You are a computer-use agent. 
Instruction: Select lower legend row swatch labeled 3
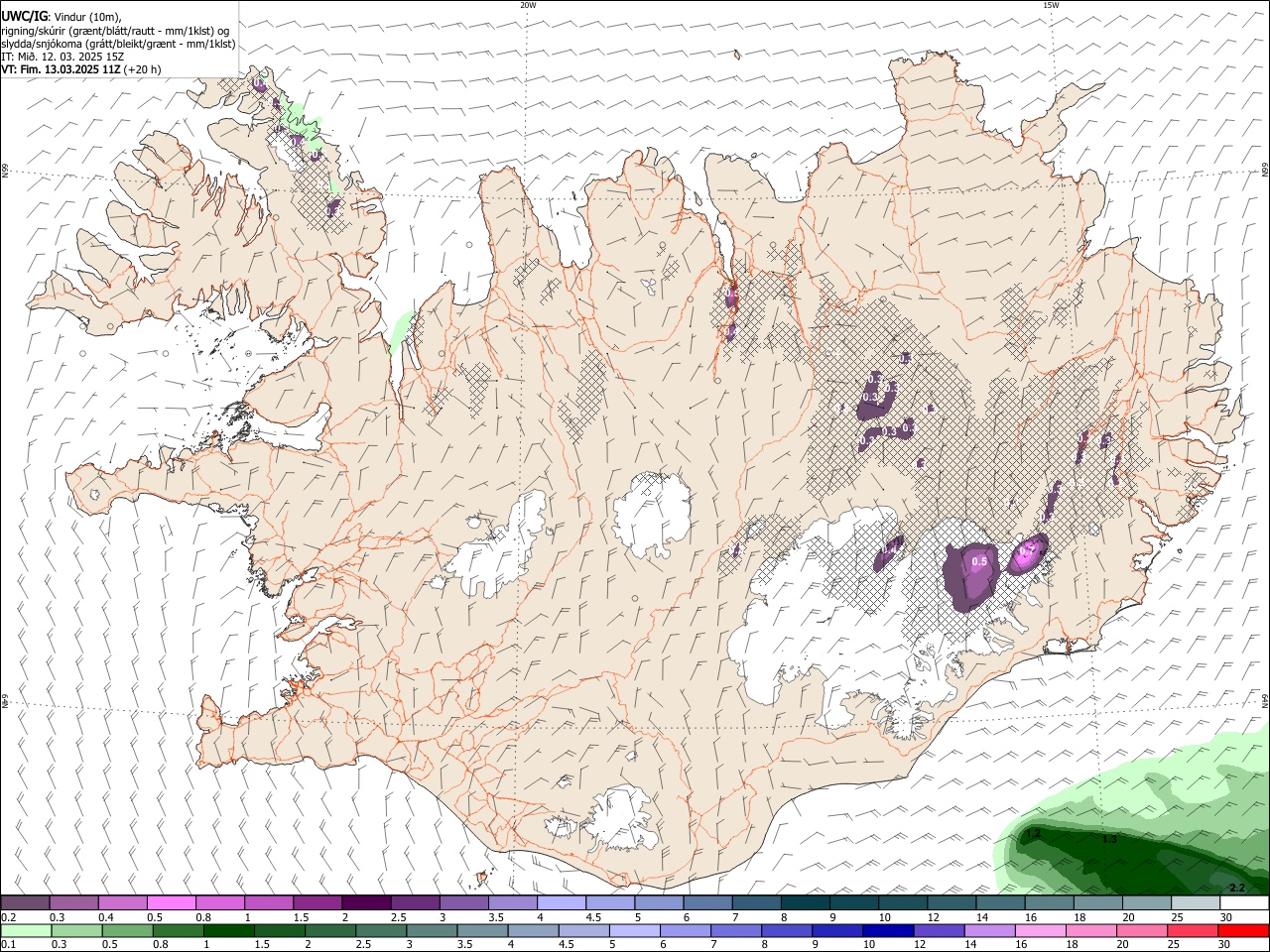[432, 931]
